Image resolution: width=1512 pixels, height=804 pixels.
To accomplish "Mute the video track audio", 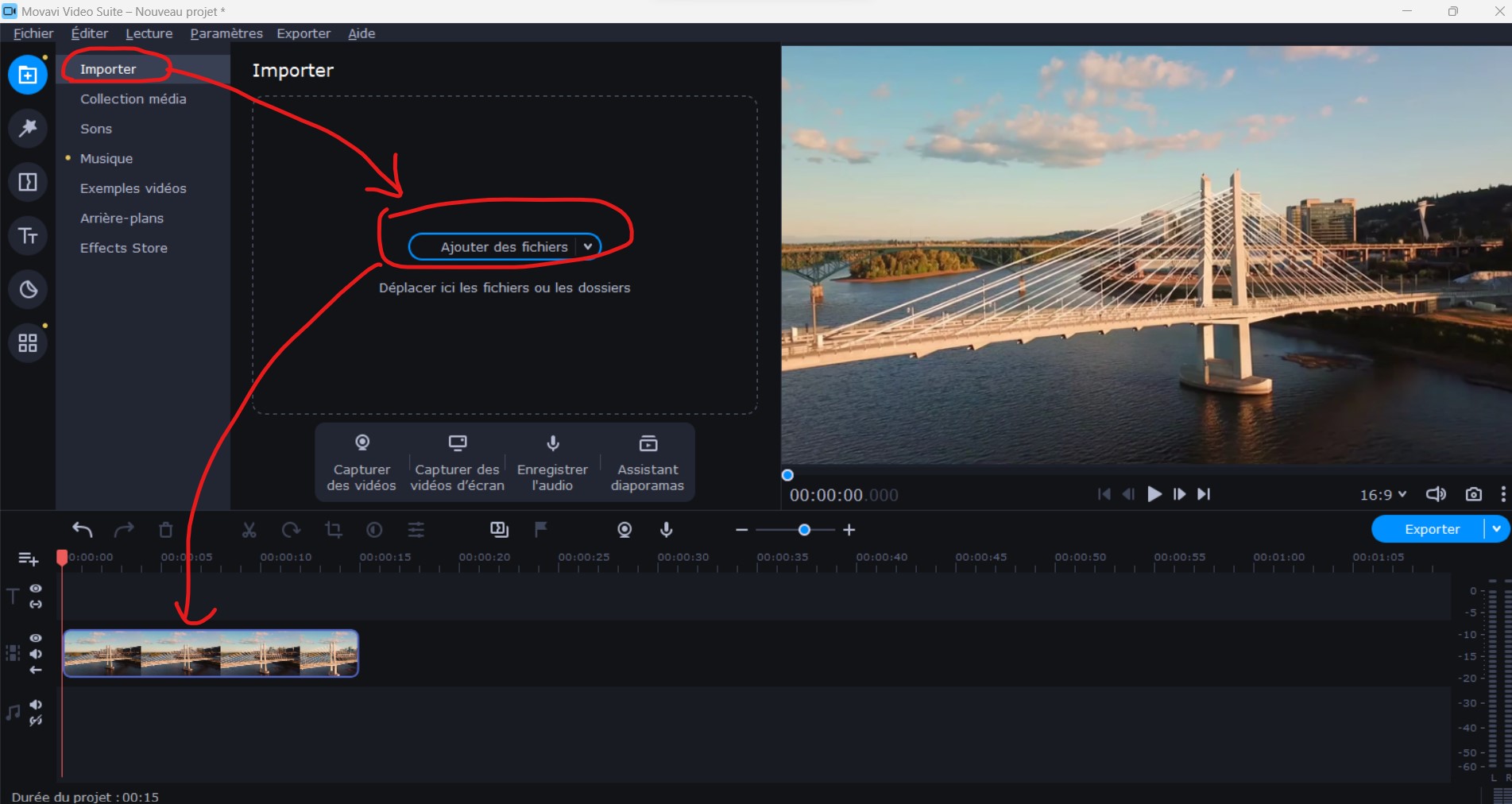I will [36, 654].
